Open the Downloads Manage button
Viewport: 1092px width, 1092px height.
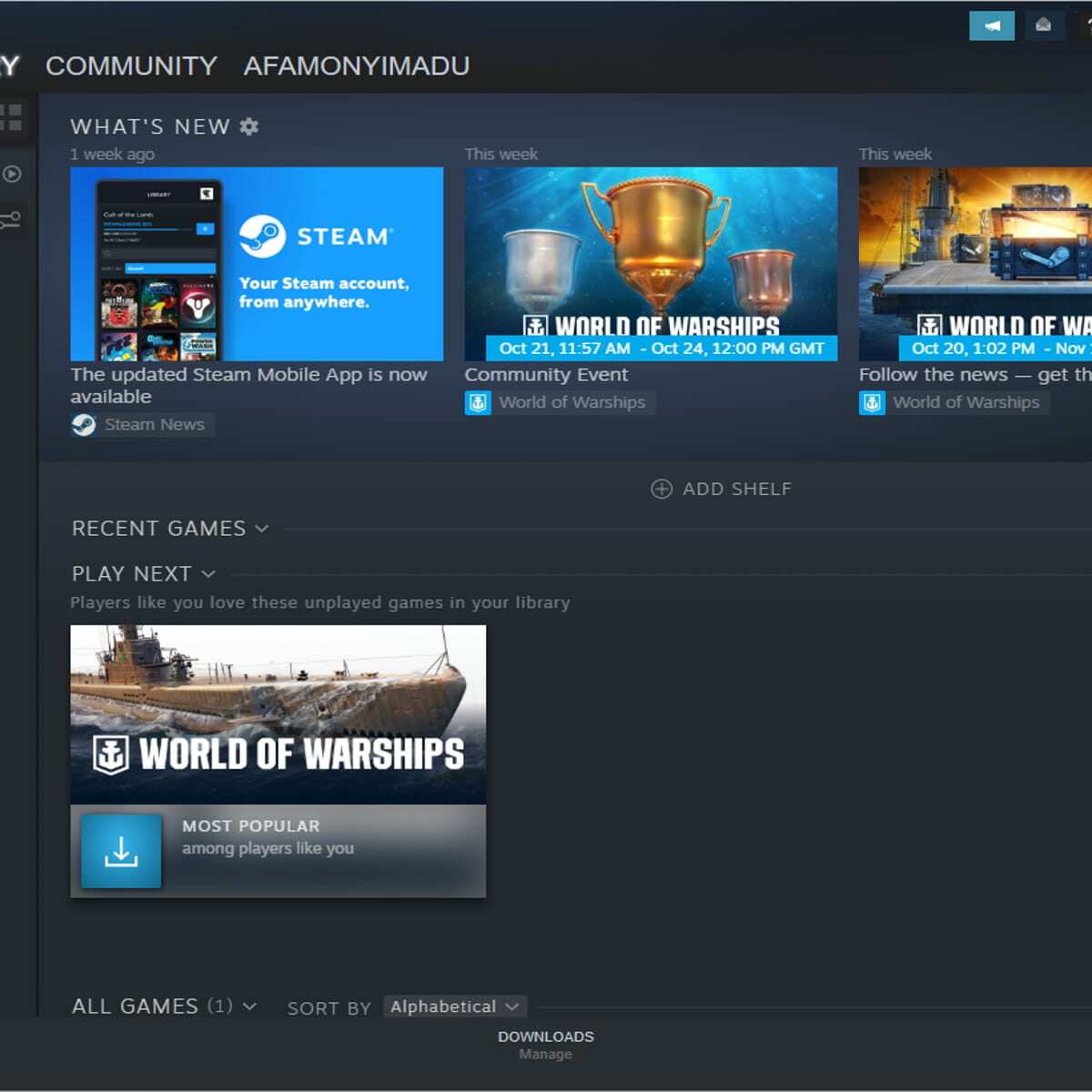(x=546, y=1045)
